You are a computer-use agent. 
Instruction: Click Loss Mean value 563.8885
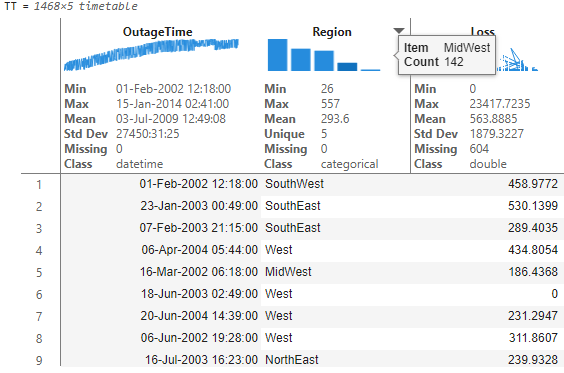[493, 119]
